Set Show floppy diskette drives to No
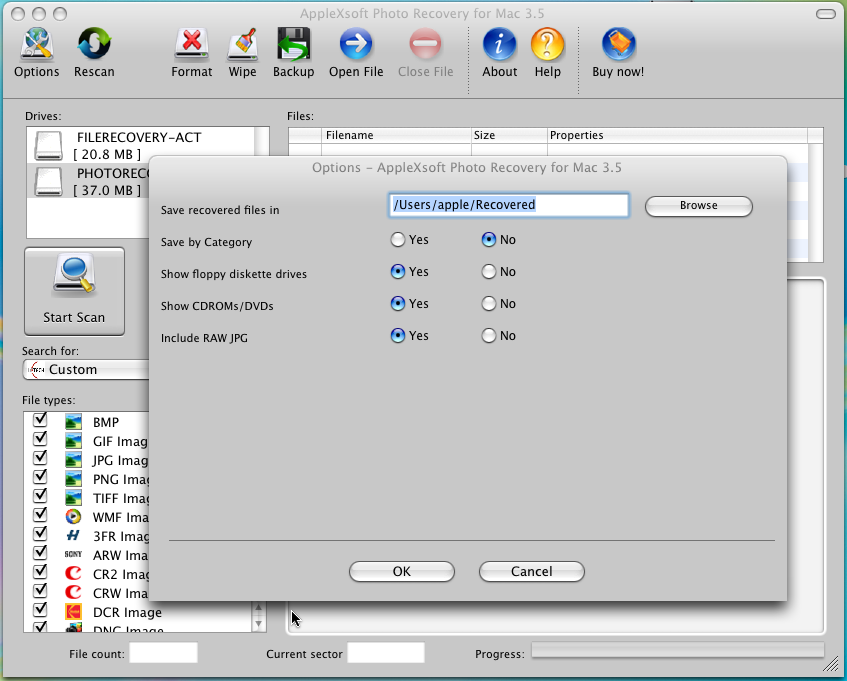The width and height of the screenshot is (847, 681). pos(489,272)
